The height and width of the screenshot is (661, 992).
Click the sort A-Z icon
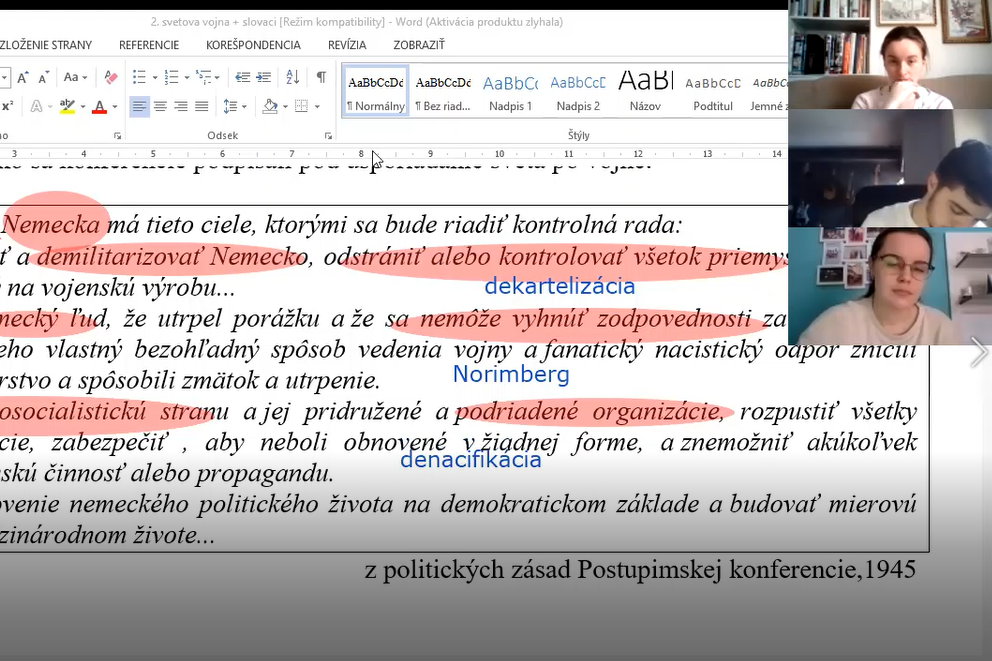[293, 77]
